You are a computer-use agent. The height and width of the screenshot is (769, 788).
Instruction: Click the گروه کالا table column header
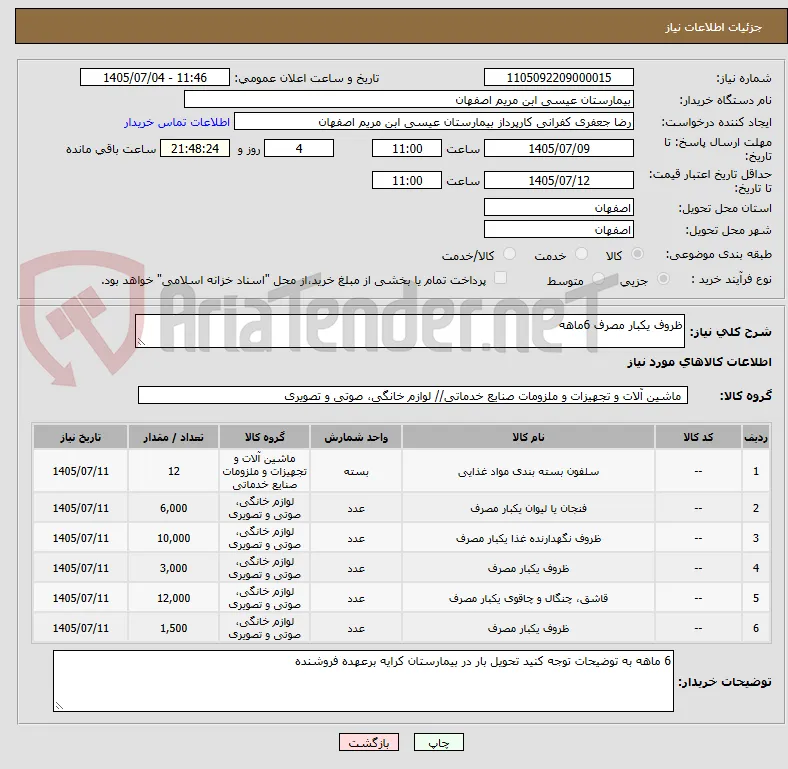click(x=264, y=437)
